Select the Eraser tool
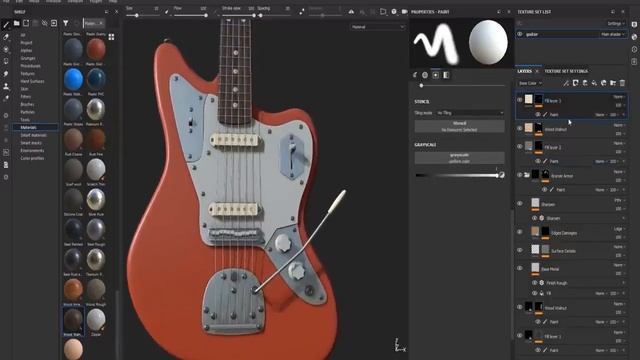 [6, 37]
